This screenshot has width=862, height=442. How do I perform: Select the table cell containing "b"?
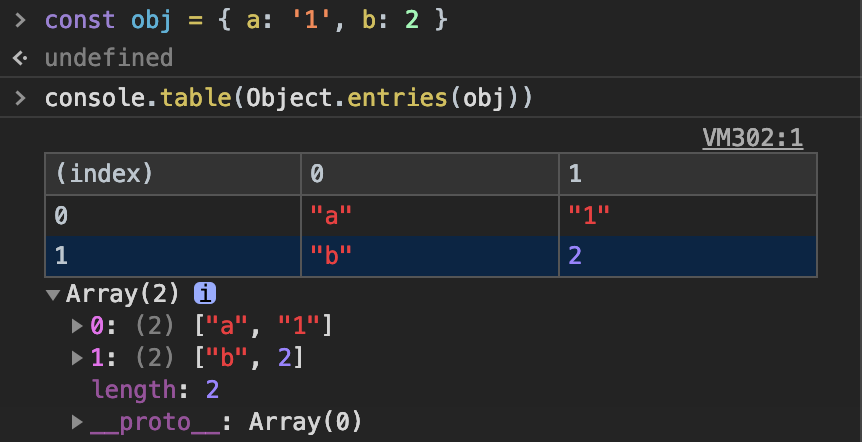click(430, 256)
